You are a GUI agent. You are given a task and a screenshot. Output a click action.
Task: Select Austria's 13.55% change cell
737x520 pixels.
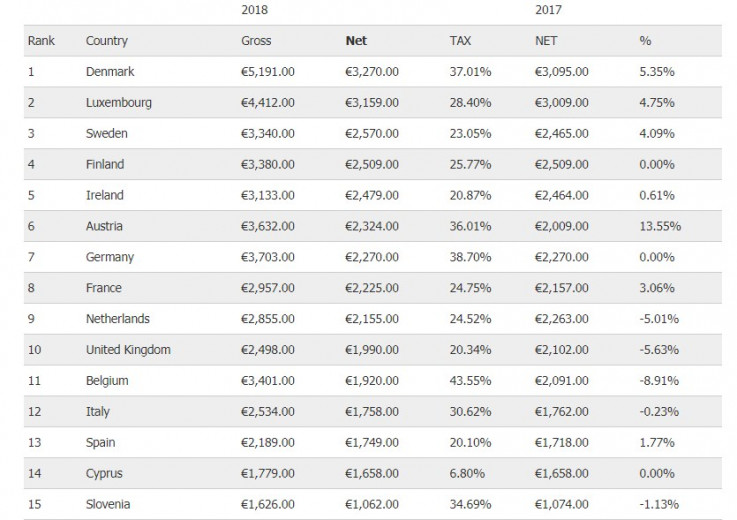point(660,226)
